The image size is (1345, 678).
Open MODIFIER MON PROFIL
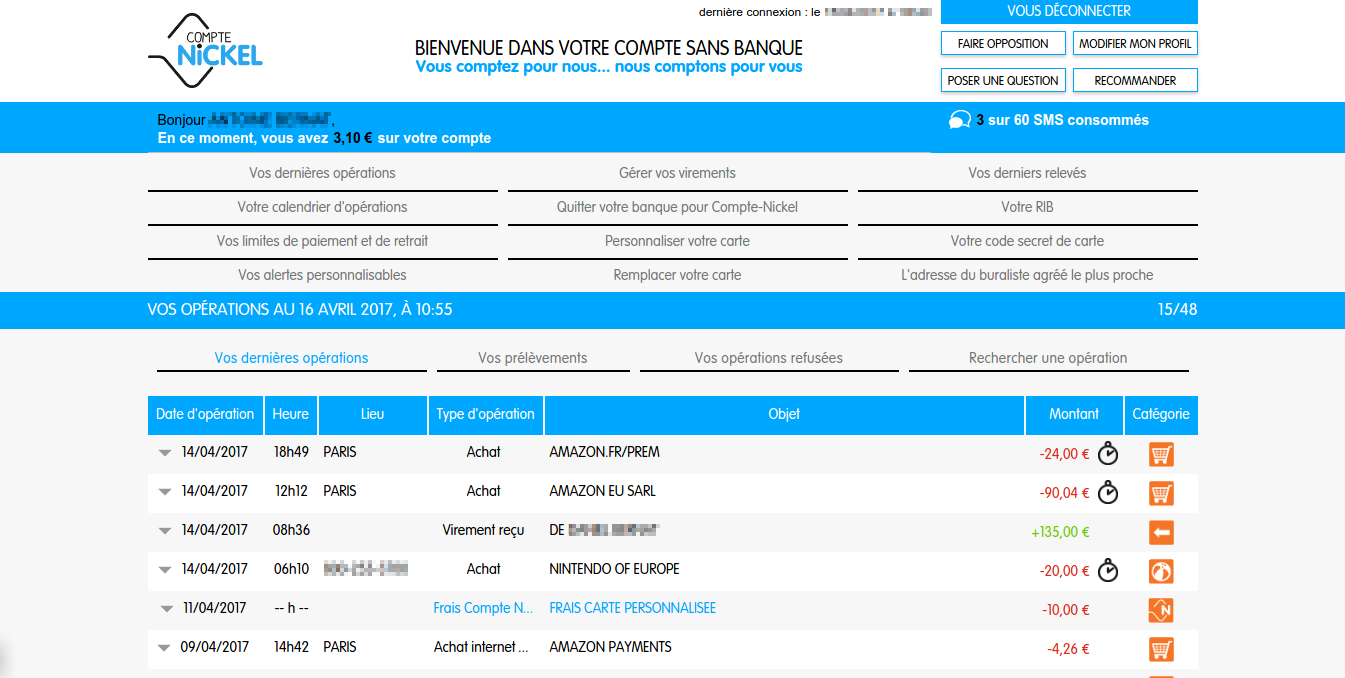(x=1135, y=43)
